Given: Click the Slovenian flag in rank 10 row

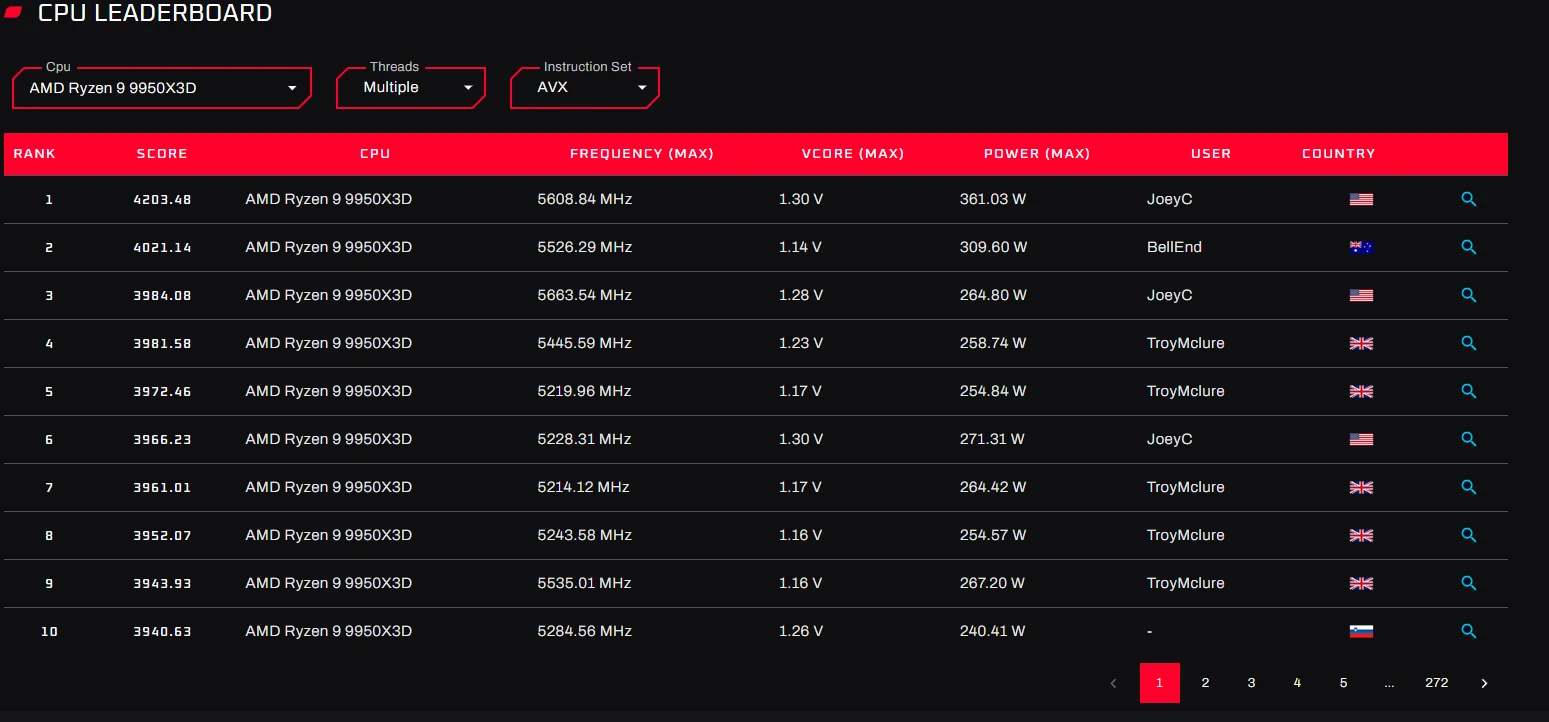Looking at the screenshot, I should [1361, 631].
